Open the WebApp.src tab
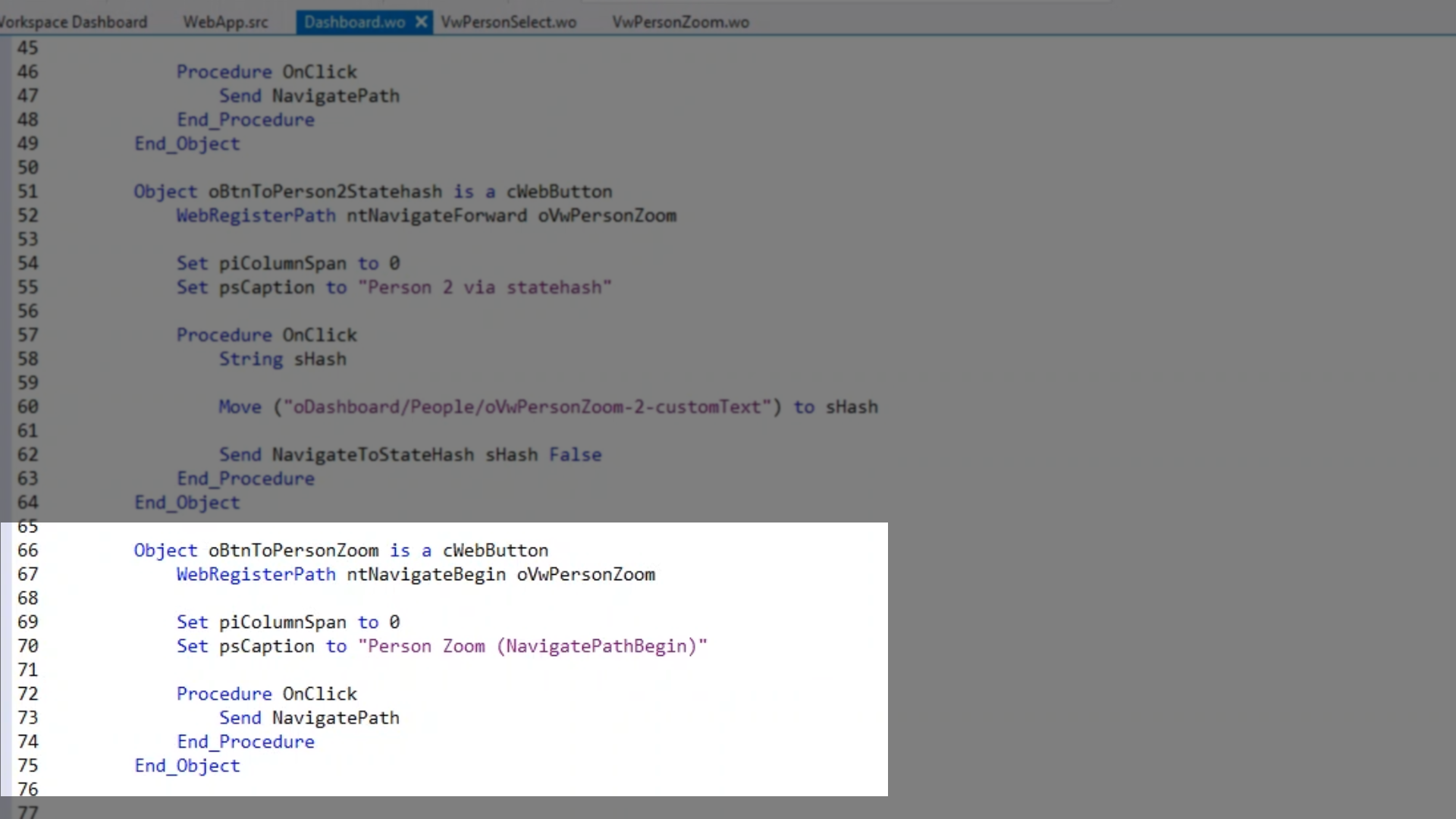 [x=225, y=22]
